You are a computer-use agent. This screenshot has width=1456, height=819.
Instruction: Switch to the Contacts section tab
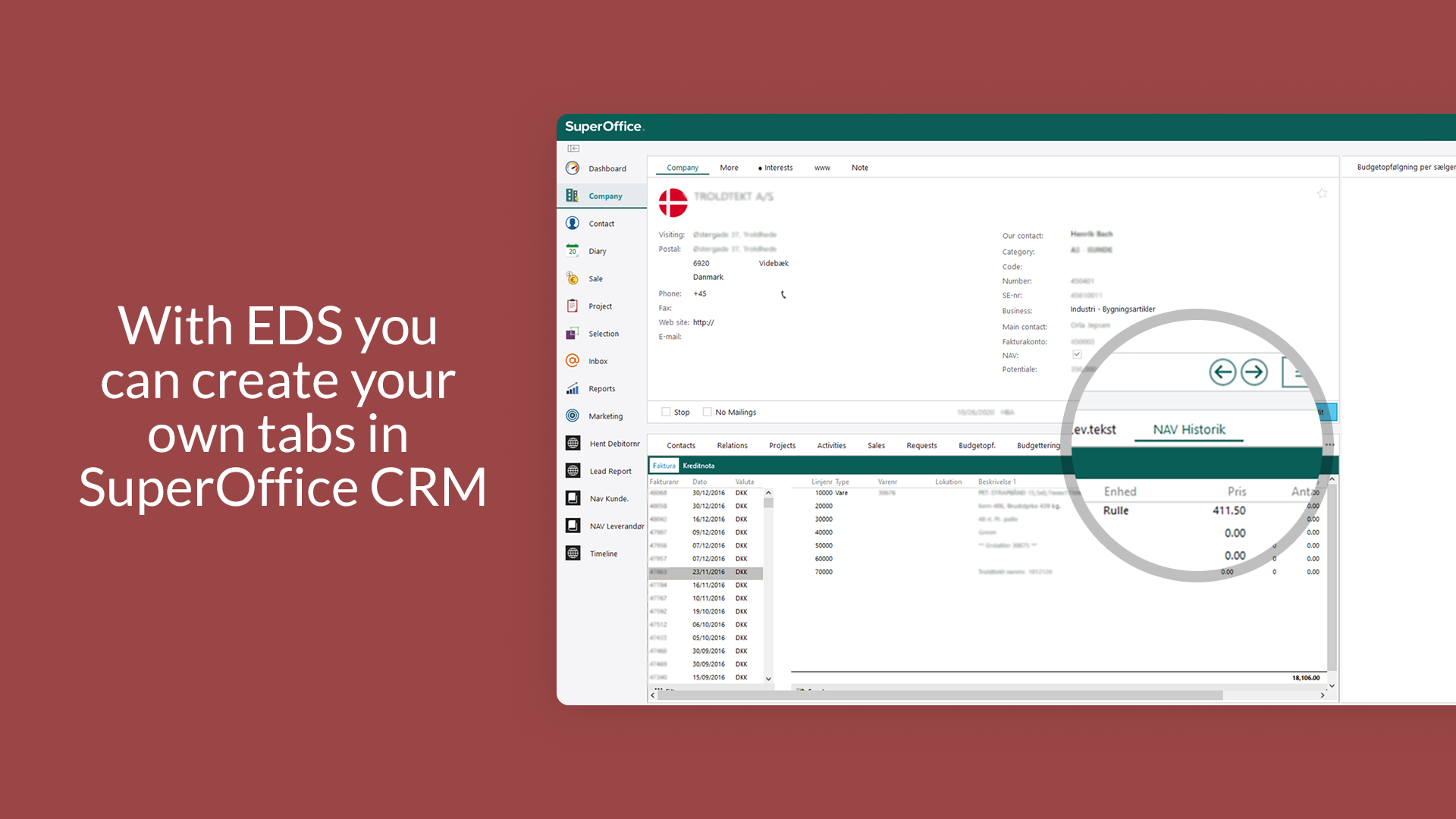click(681, 445)
